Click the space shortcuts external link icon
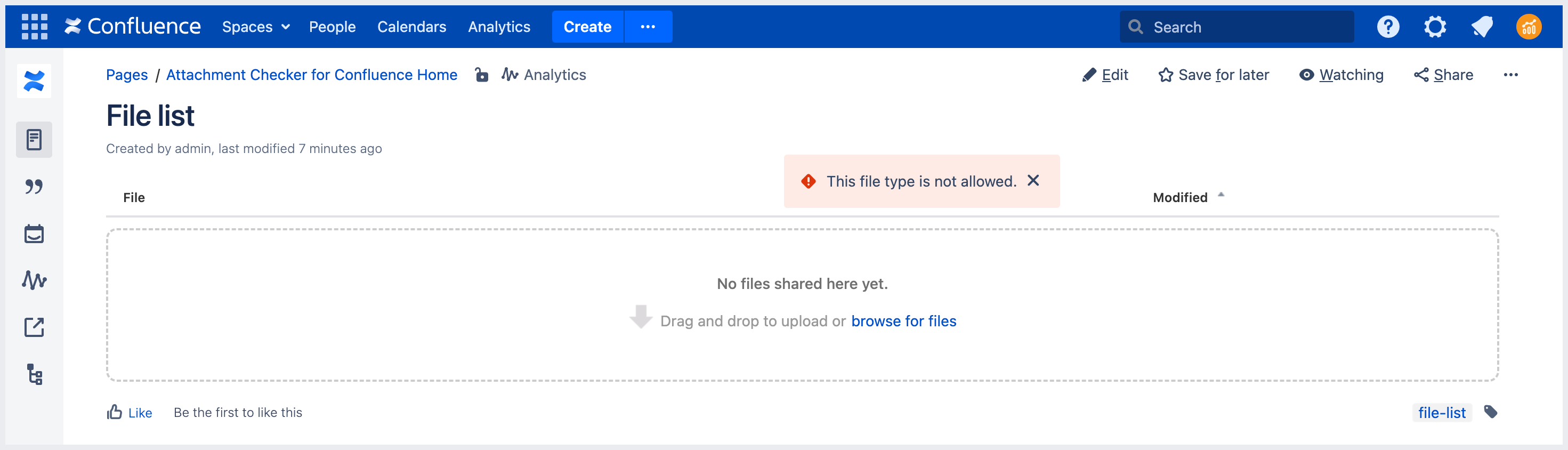Screen dimensions: 1568x450 pos(34,327)
